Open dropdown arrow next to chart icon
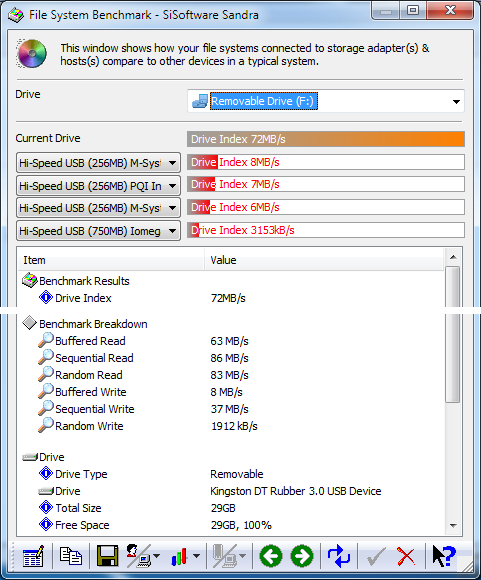Image resolution: width=481 pixels, height=580 pixels. pos(196,556)
